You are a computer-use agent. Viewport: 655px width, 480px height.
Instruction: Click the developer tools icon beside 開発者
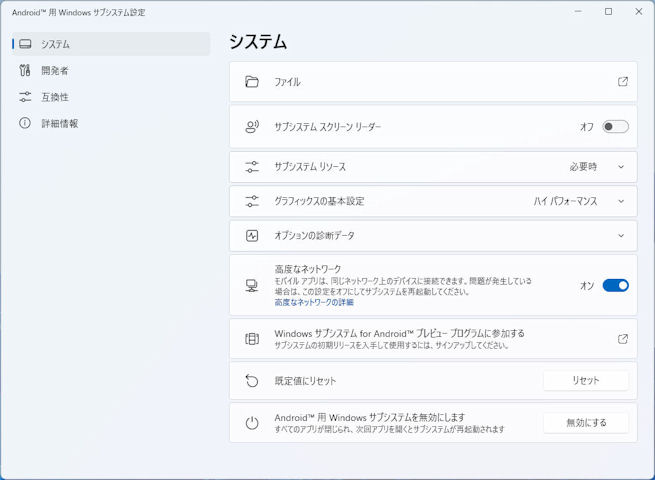click(x=25, y=70)
